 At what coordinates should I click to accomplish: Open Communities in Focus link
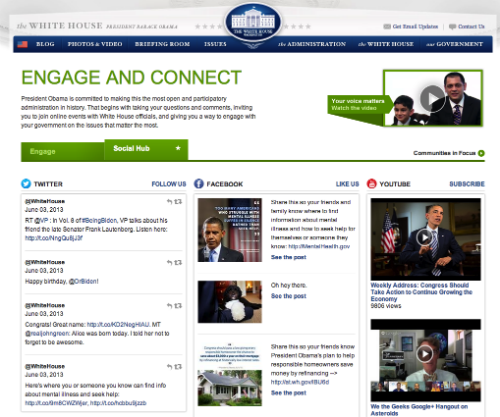(x=444, y=153)
